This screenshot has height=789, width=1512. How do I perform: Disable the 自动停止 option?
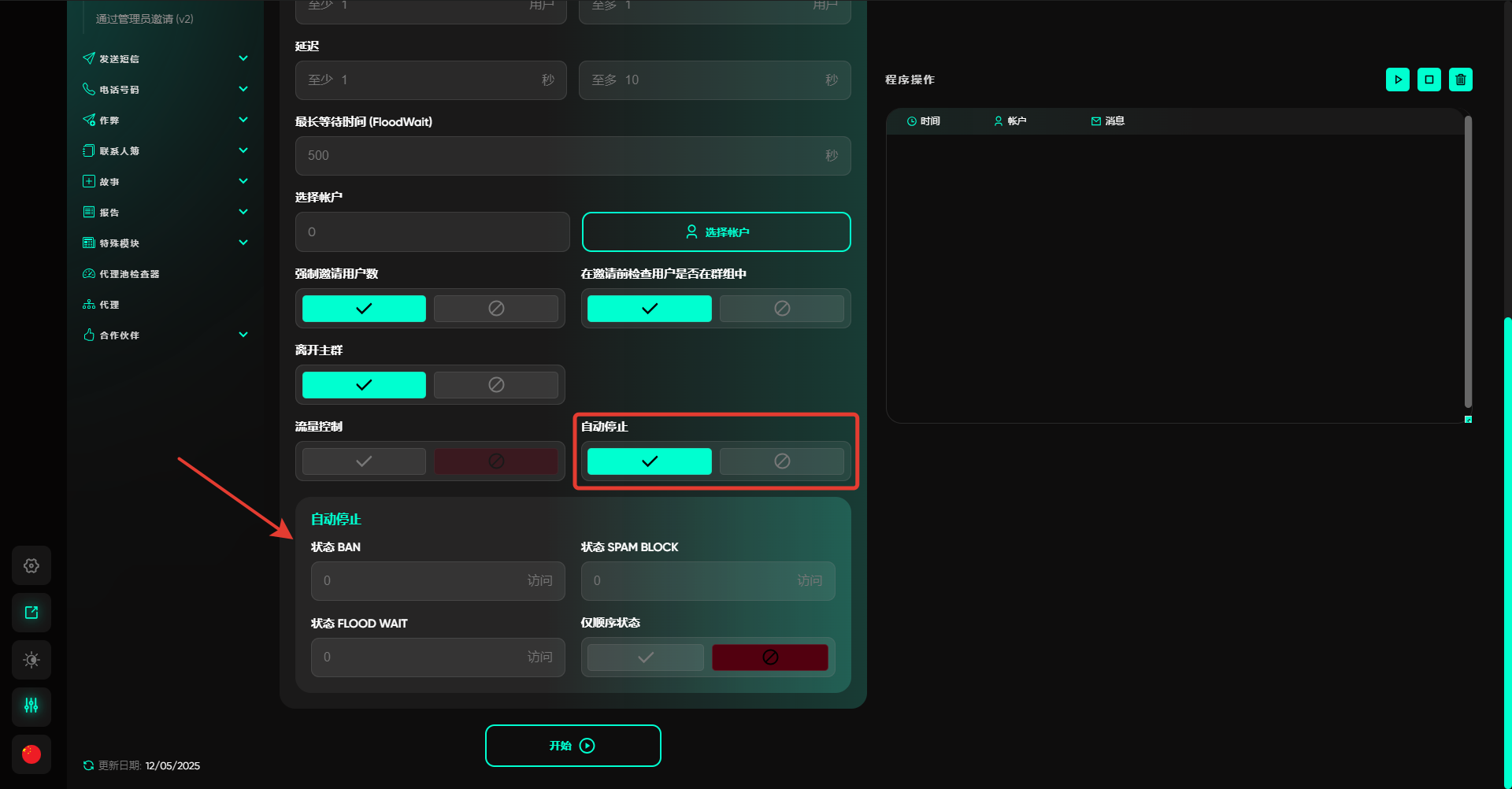point(781,461)
